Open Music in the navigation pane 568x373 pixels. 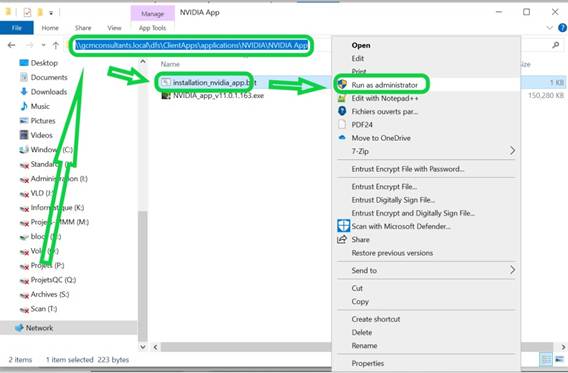point(40,106)
